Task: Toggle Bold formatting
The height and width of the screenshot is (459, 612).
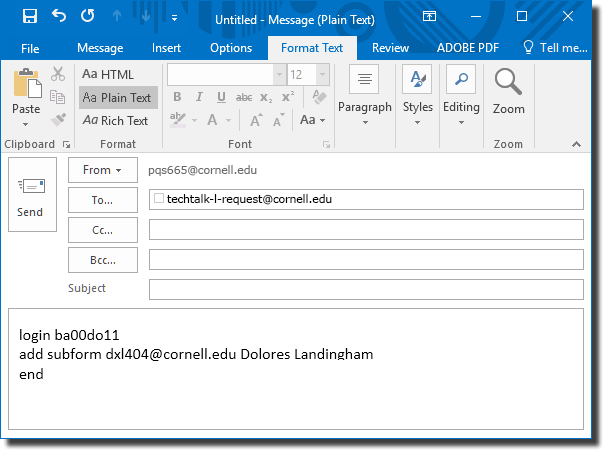Action: coord(177,97)
